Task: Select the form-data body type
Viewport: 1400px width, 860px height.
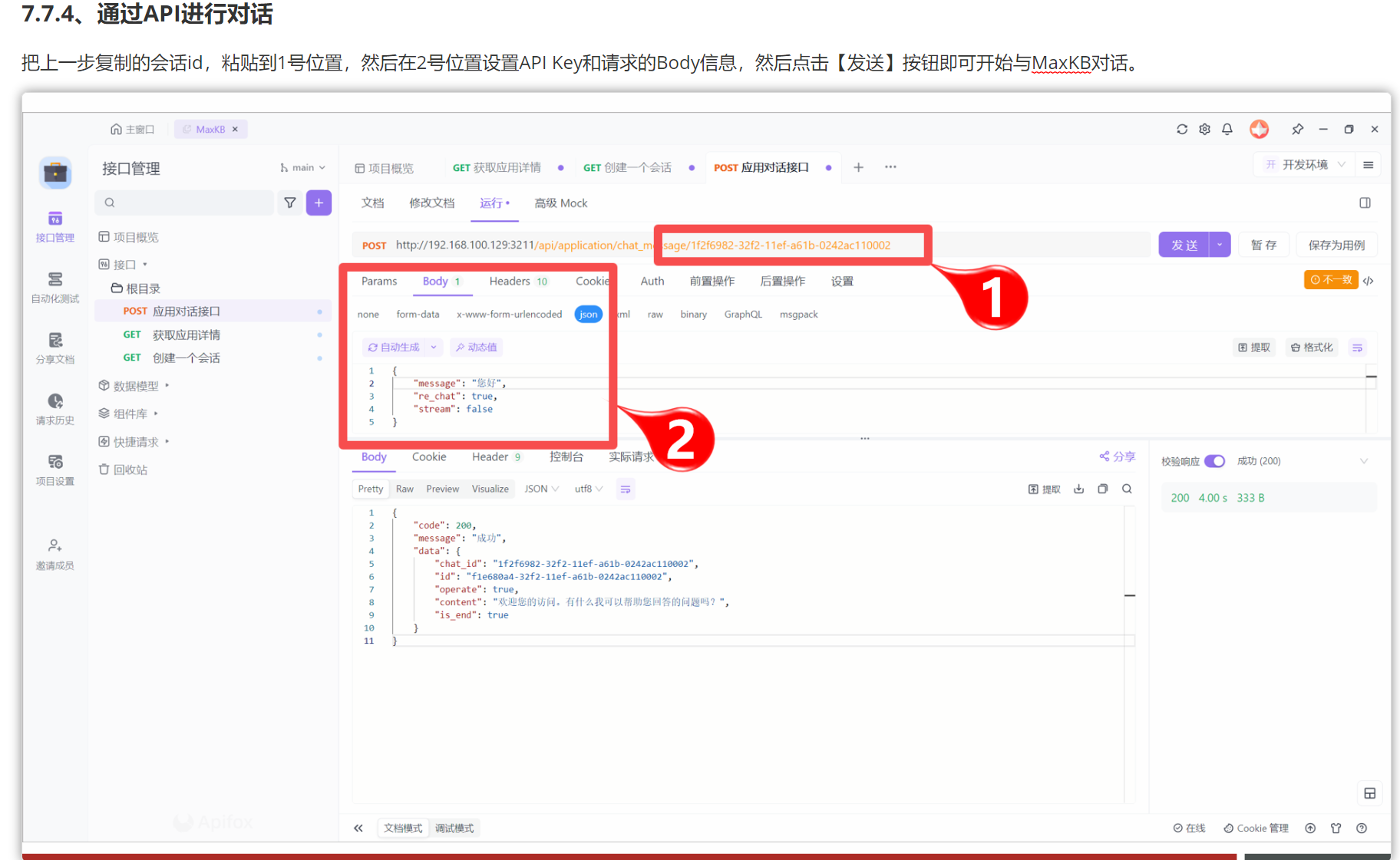Action: [x=418, y=315]
